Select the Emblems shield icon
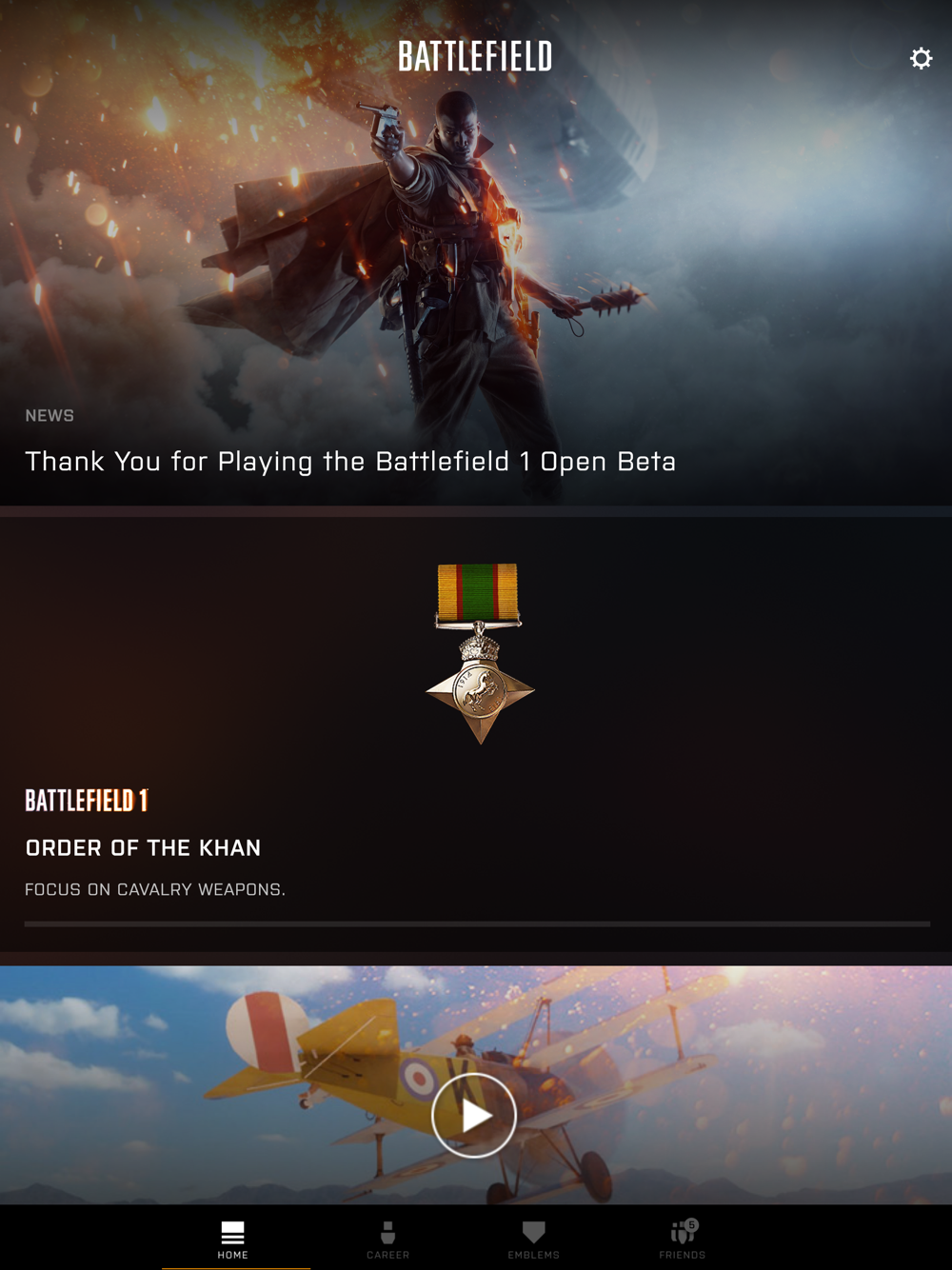This screenshot has width=952, height=1270. point(534,1232)
